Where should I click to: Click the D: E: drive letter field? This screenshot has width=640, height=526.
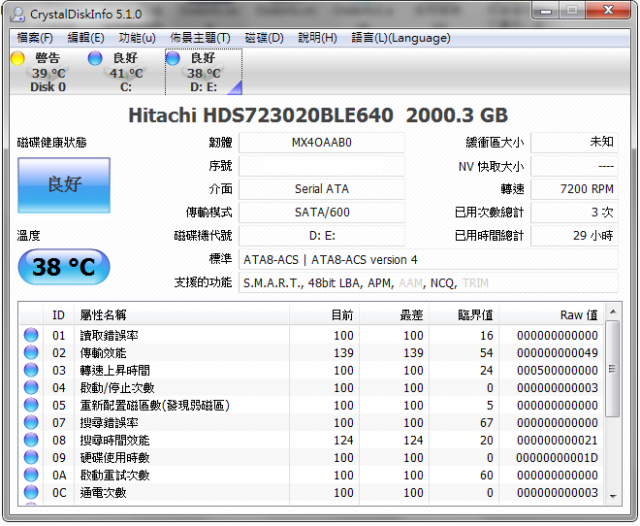click(322, 236)
